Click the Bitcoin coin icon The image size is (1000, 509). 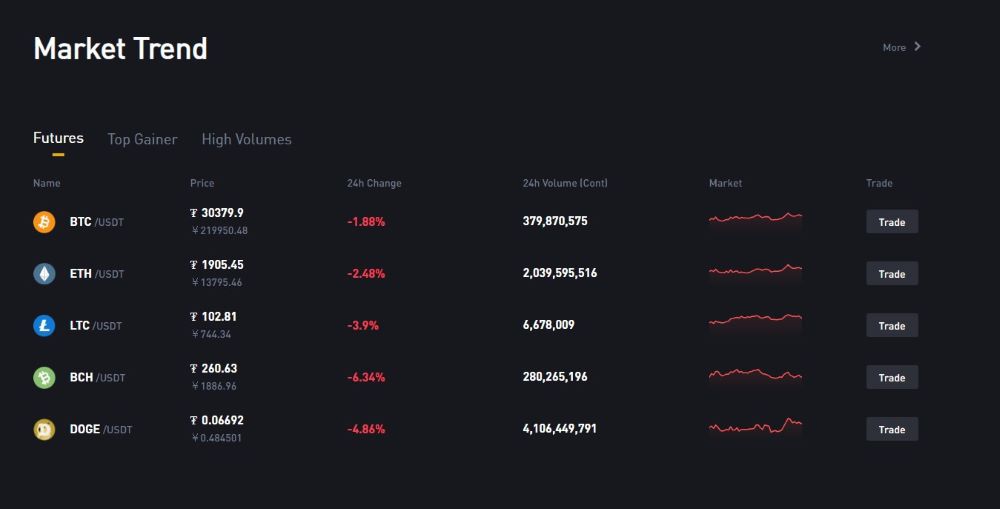tap(44, 222)
